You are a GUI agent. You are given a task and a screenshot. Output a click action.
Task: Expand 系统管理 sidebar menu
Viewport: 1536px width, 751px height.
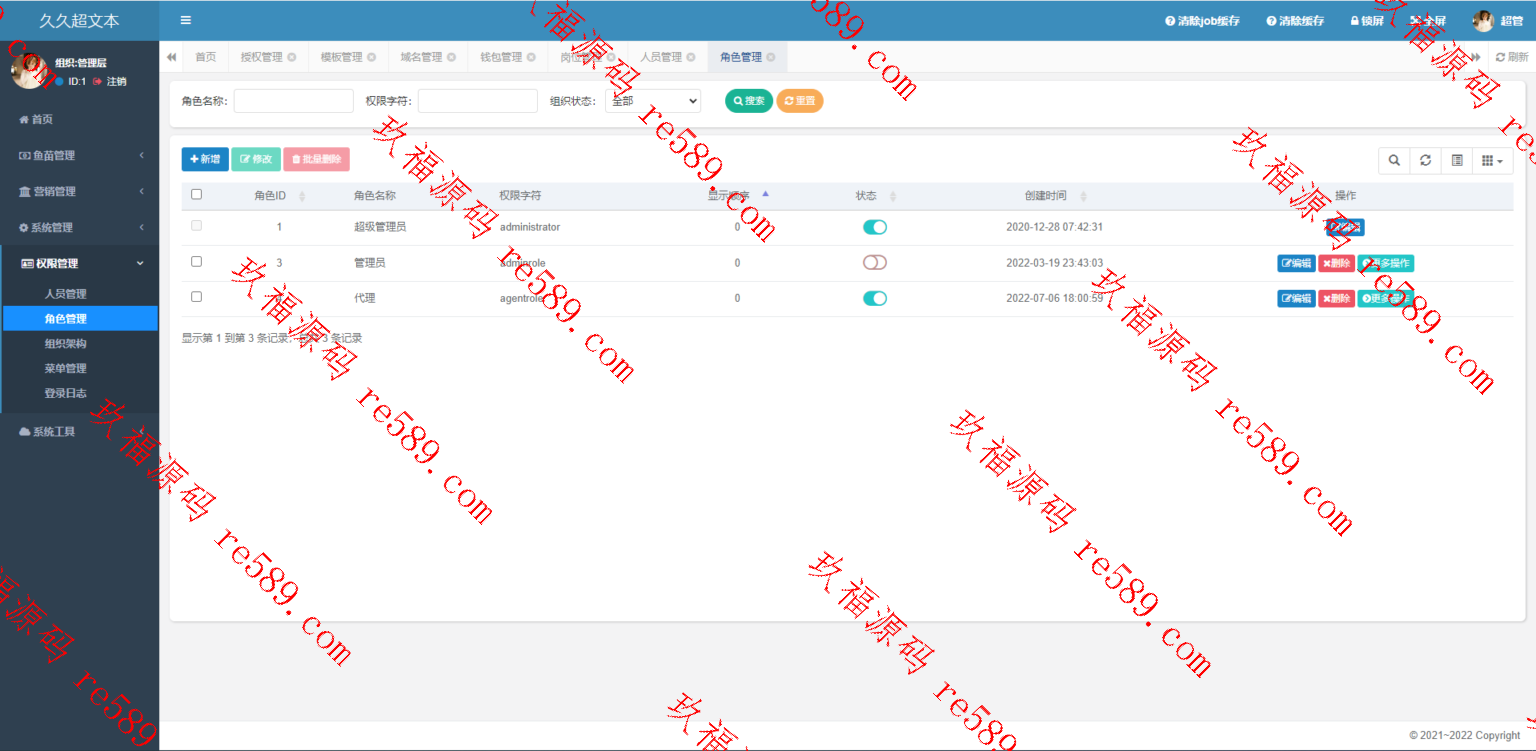click(x=79, y=227)
